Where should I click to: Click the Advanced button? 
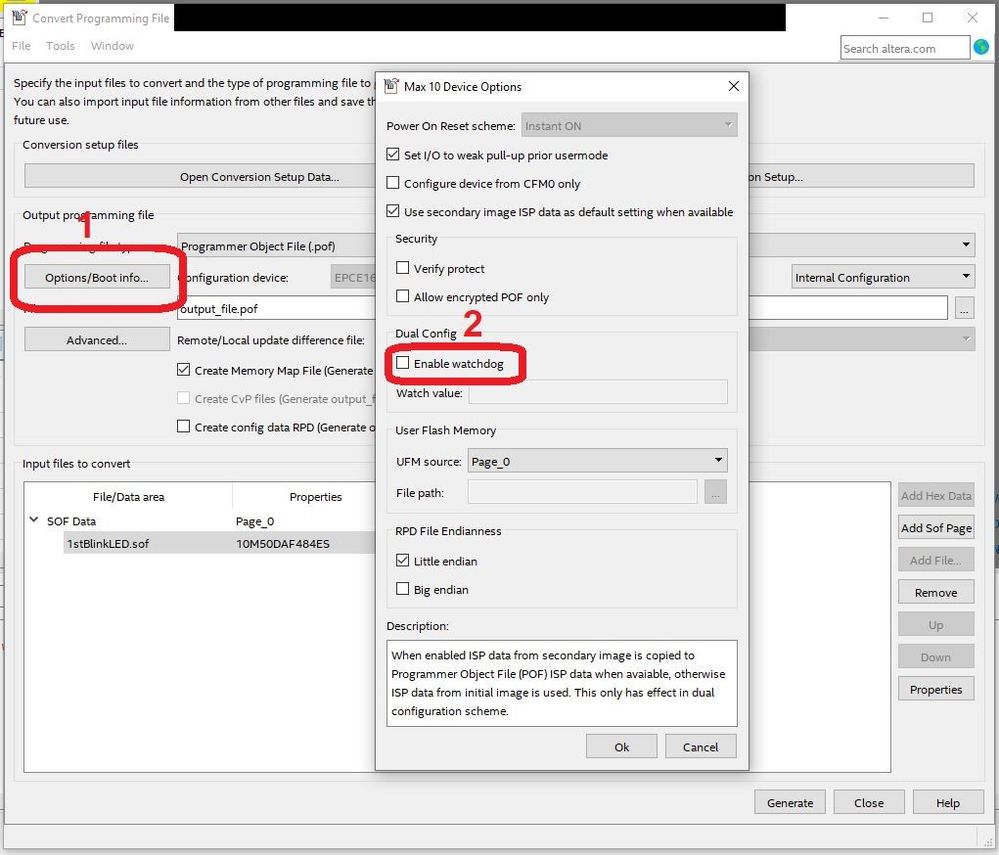pos(97,340)
